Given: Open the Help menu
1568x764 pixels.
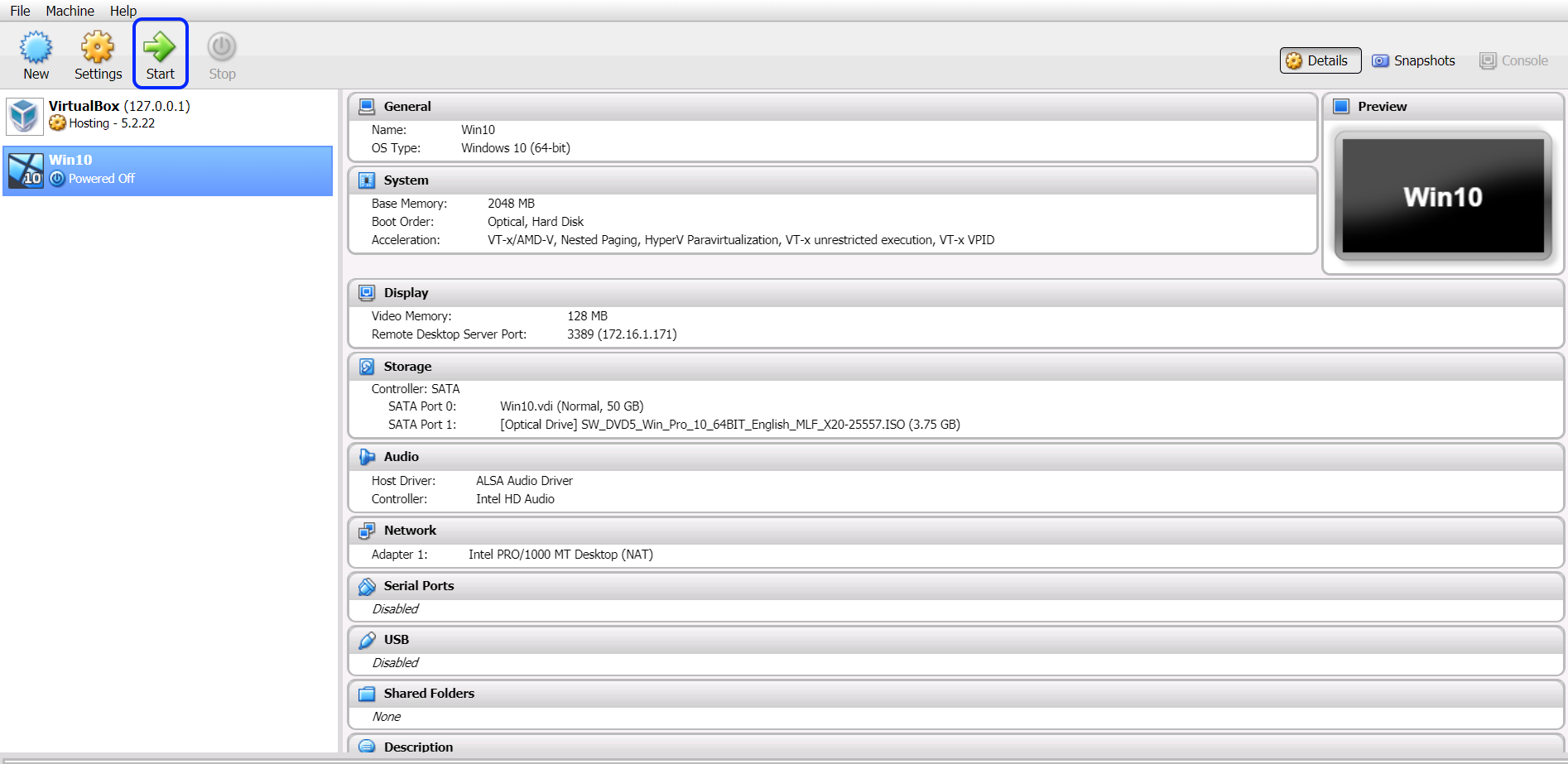Looking at the screenshot, I should [123, 11].
